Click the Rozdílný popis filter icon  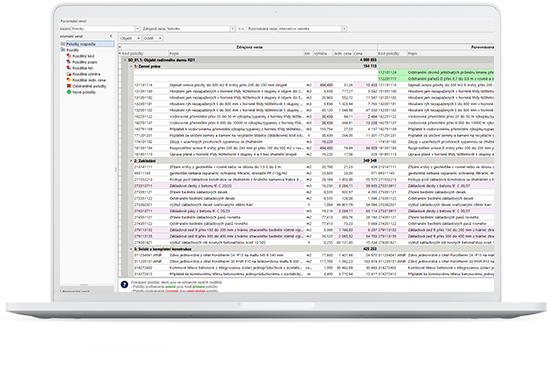pyautogui.click(x=69, y=62)
